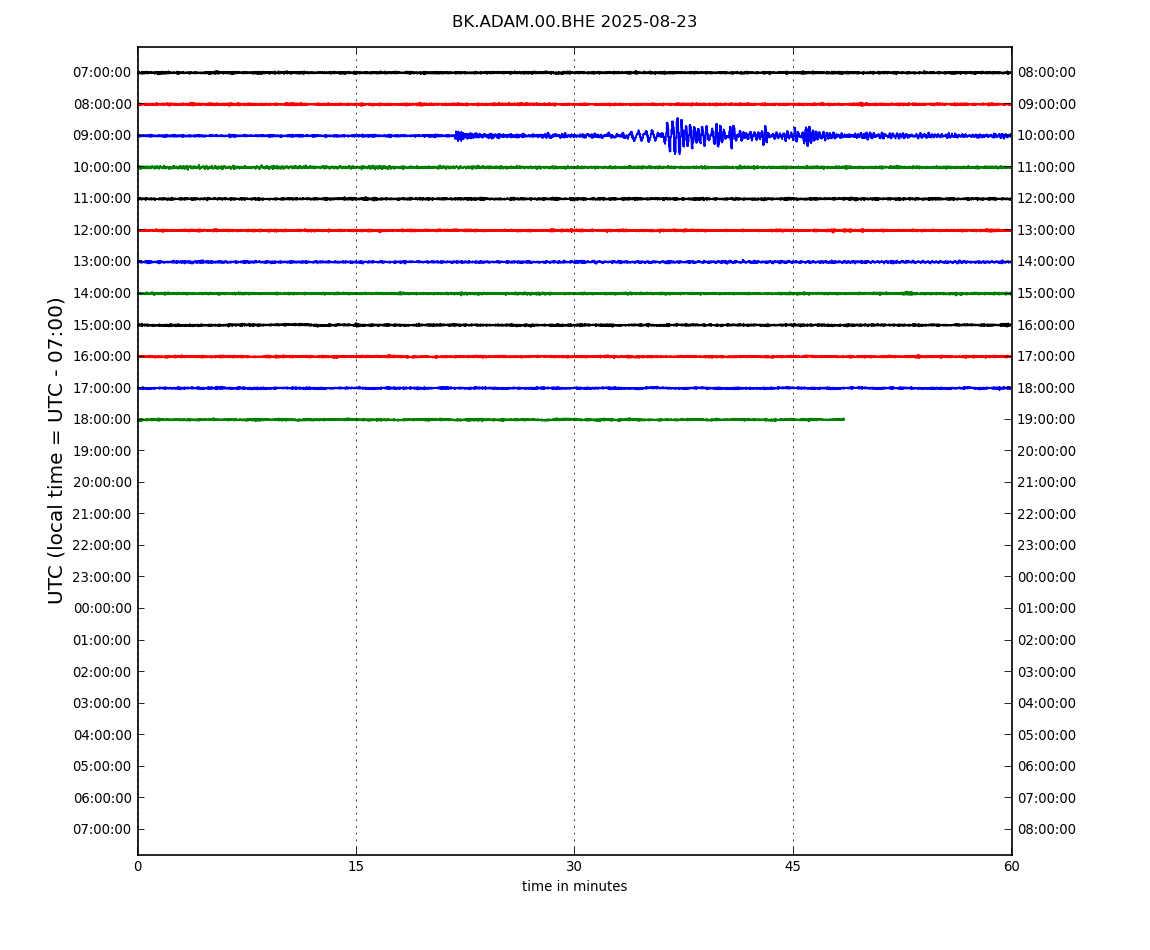Click the left axis label 19:00:00
Viewport: 1150px width, 950px height.
pyautogui.click(x=102, y=451)
